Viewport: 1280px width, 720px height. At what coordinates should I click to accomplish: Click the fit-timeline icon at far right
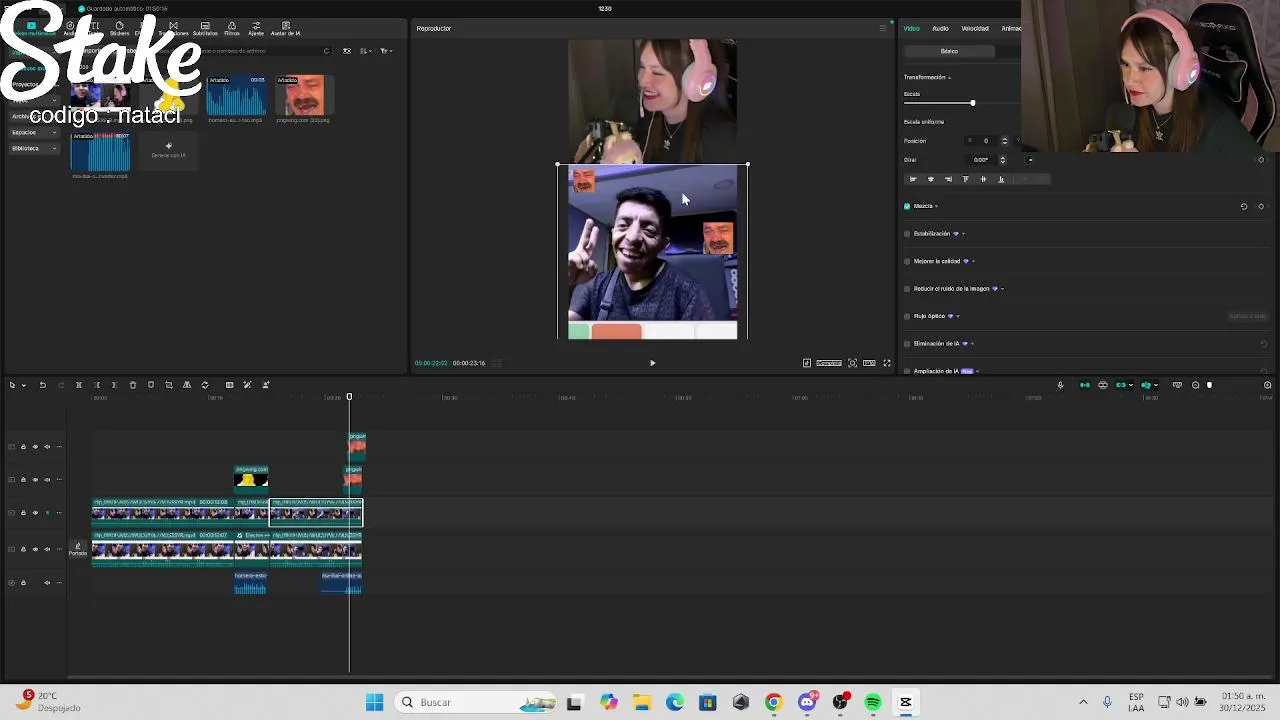(1268, 385)
